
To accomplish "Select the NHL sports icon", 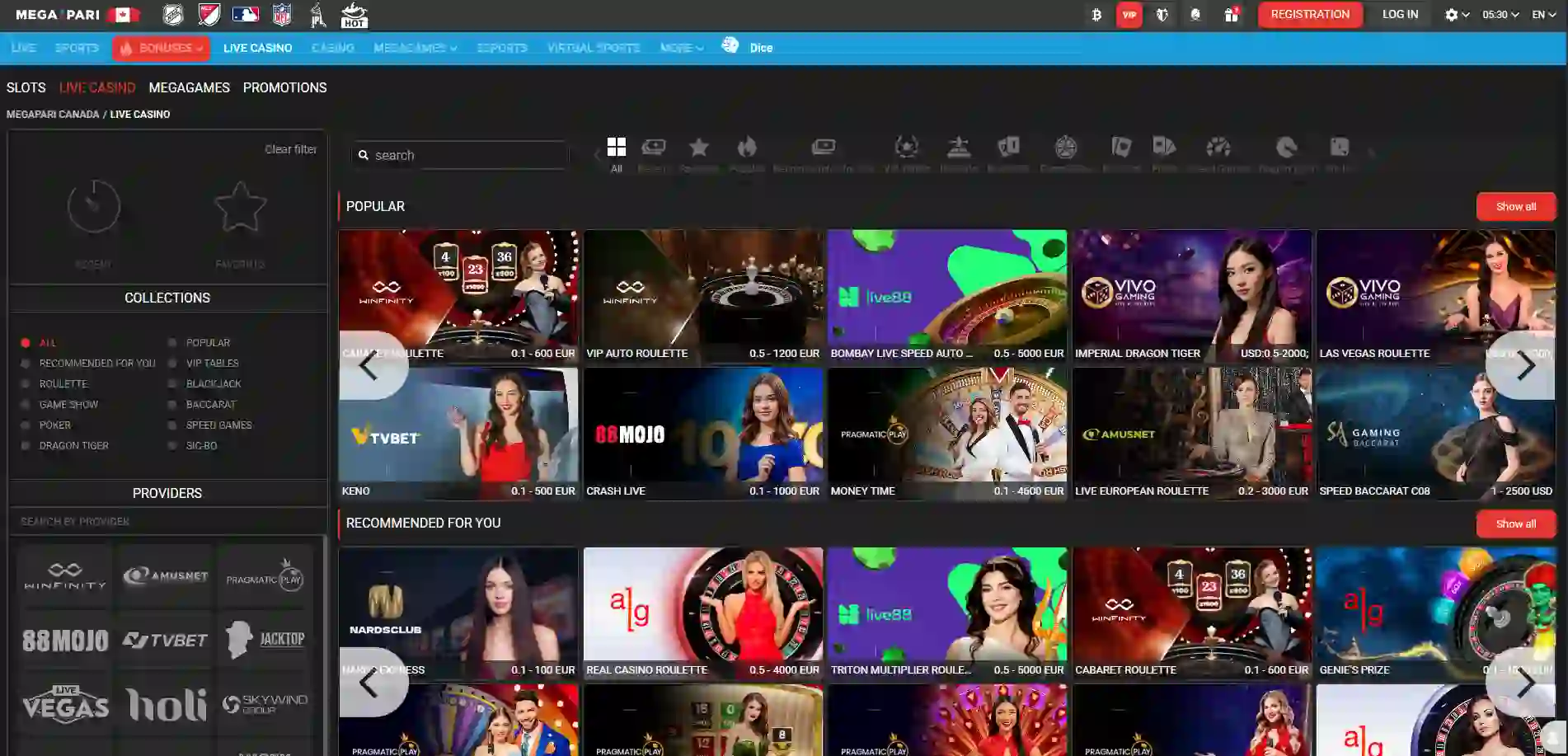I will pos(171,14).
